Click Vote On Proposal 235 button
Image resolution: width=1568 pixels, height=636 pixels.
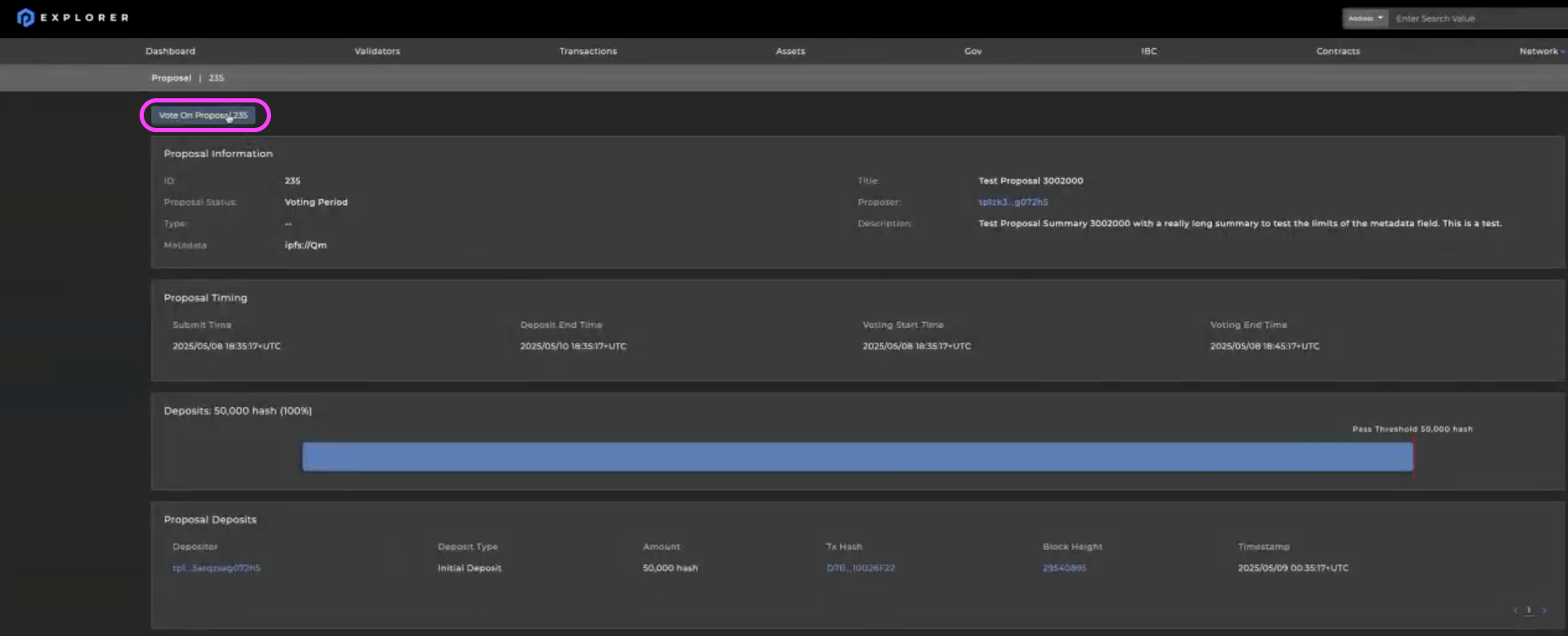[203, 116]
